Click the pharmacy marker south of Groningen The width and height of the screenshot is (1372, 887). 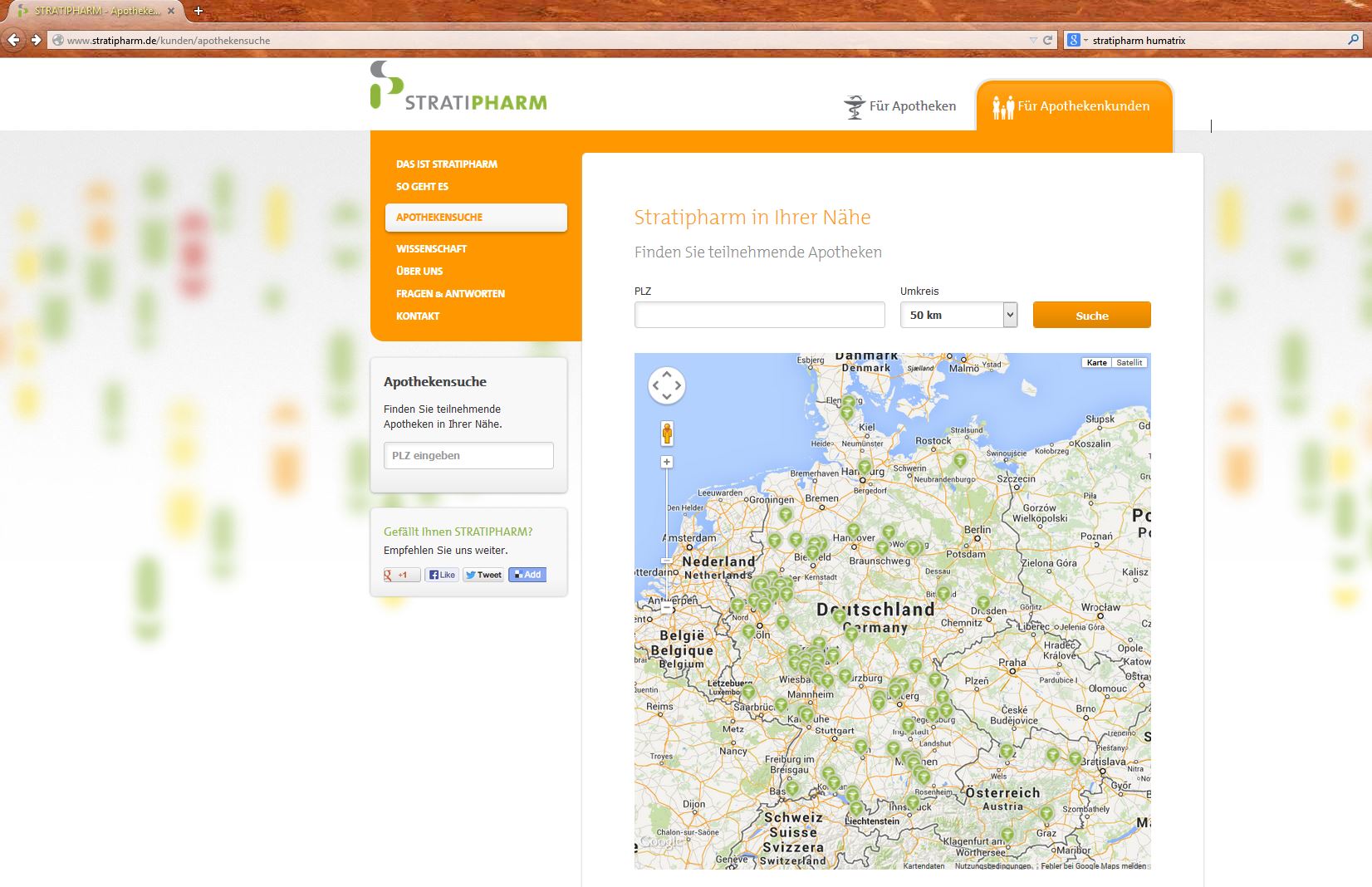click(786, 515)
